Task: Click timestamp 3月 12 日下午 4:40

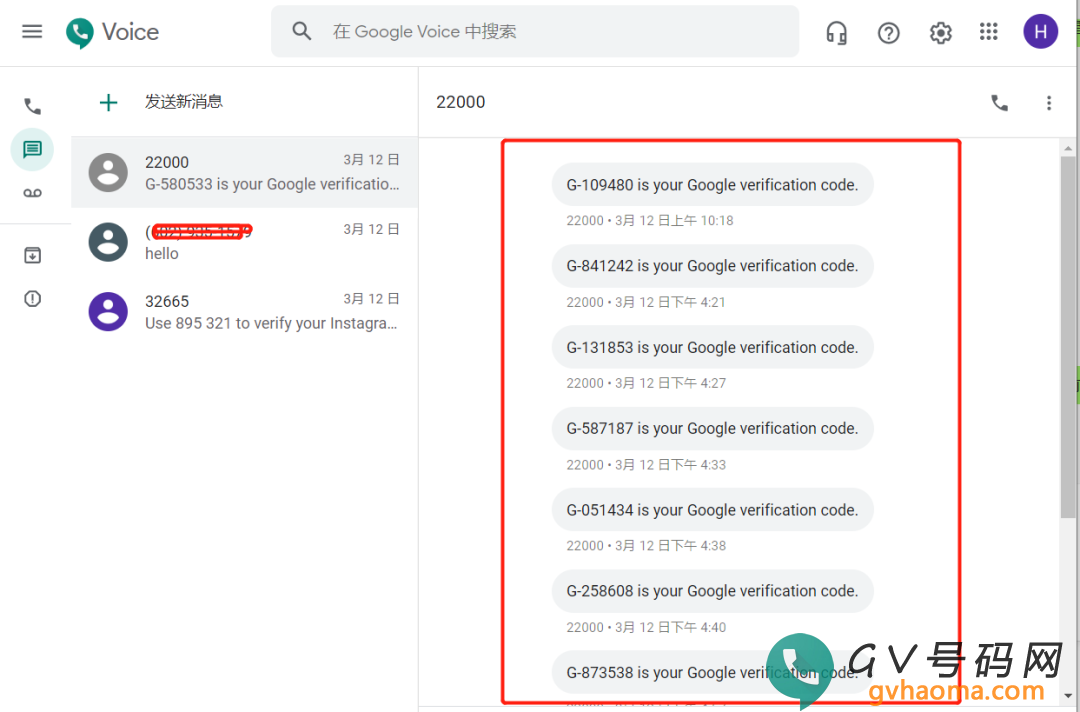Action: (x=670, y=627)
